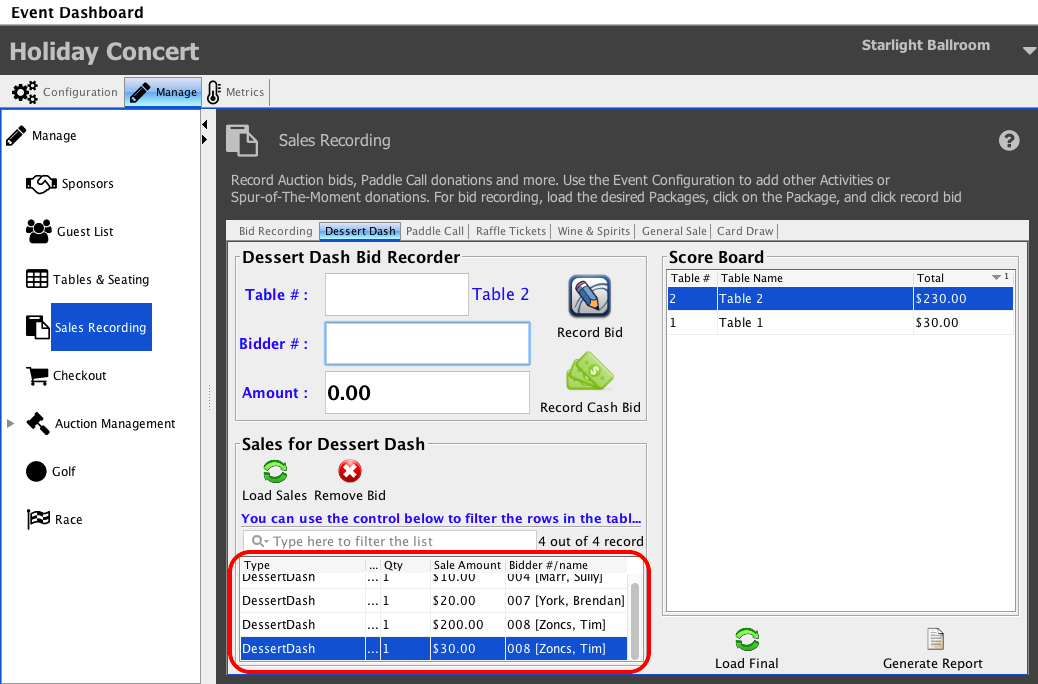Click the Metrics thermometer icon
This screenshot has height=684, width=1038.
[213, 92]
